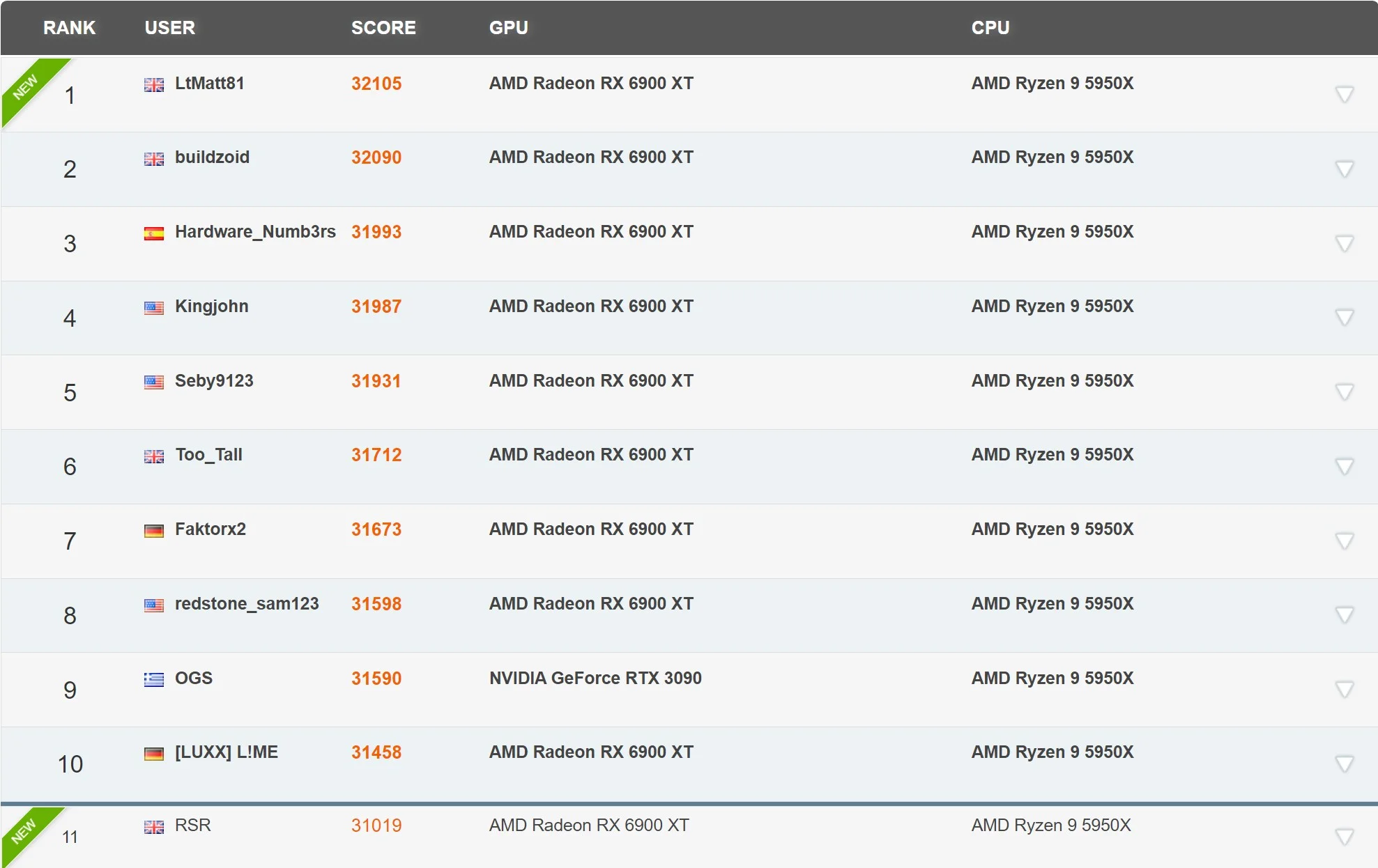Click the UK flag icon next to LtMatt81

pos(153,84)
